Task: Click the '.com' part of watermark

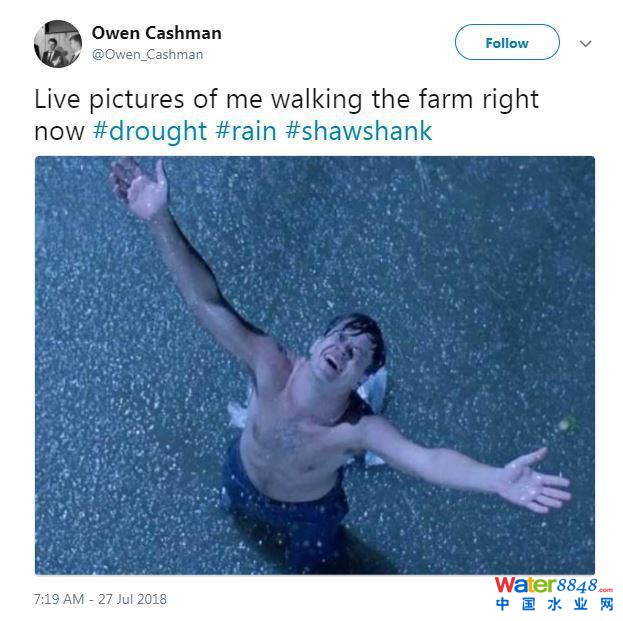Action: click(605, 590)
